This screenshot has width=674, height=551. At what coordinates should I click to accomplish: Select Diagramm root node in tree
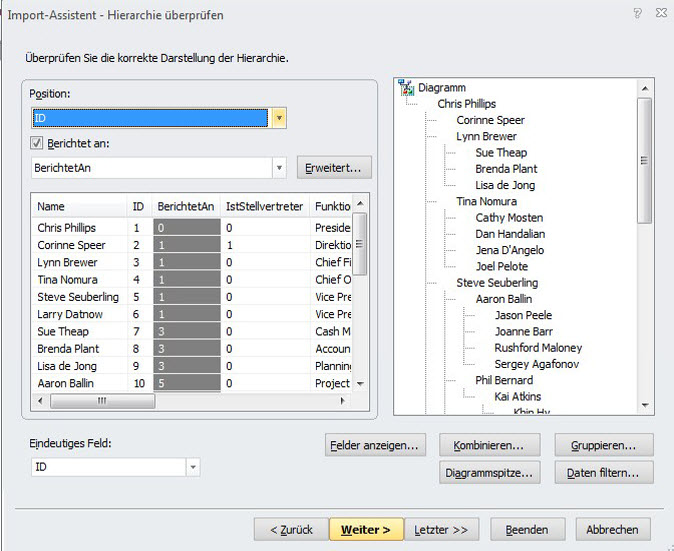[442, 88]
